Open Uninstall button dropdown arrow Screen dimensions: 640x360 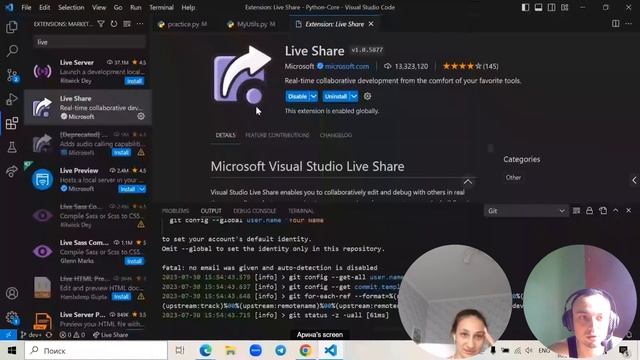point(354,96)
